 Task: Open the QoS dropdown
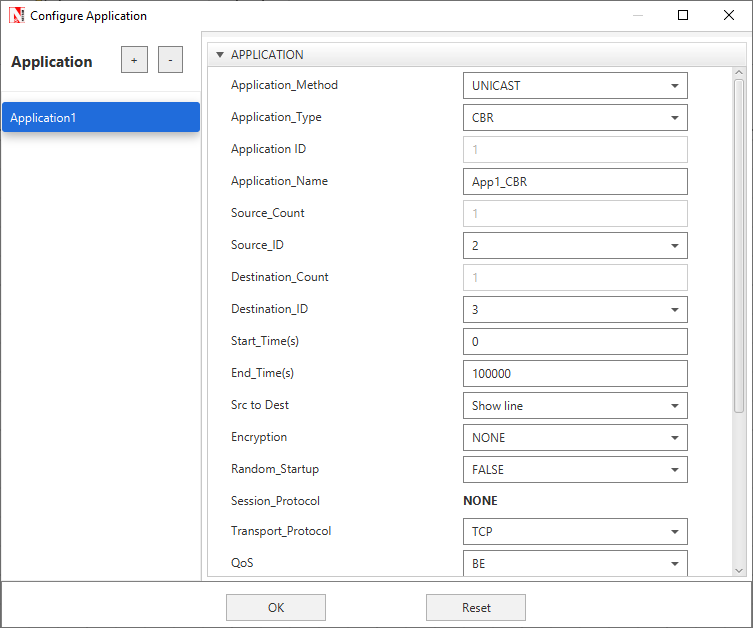click(575, 563)
